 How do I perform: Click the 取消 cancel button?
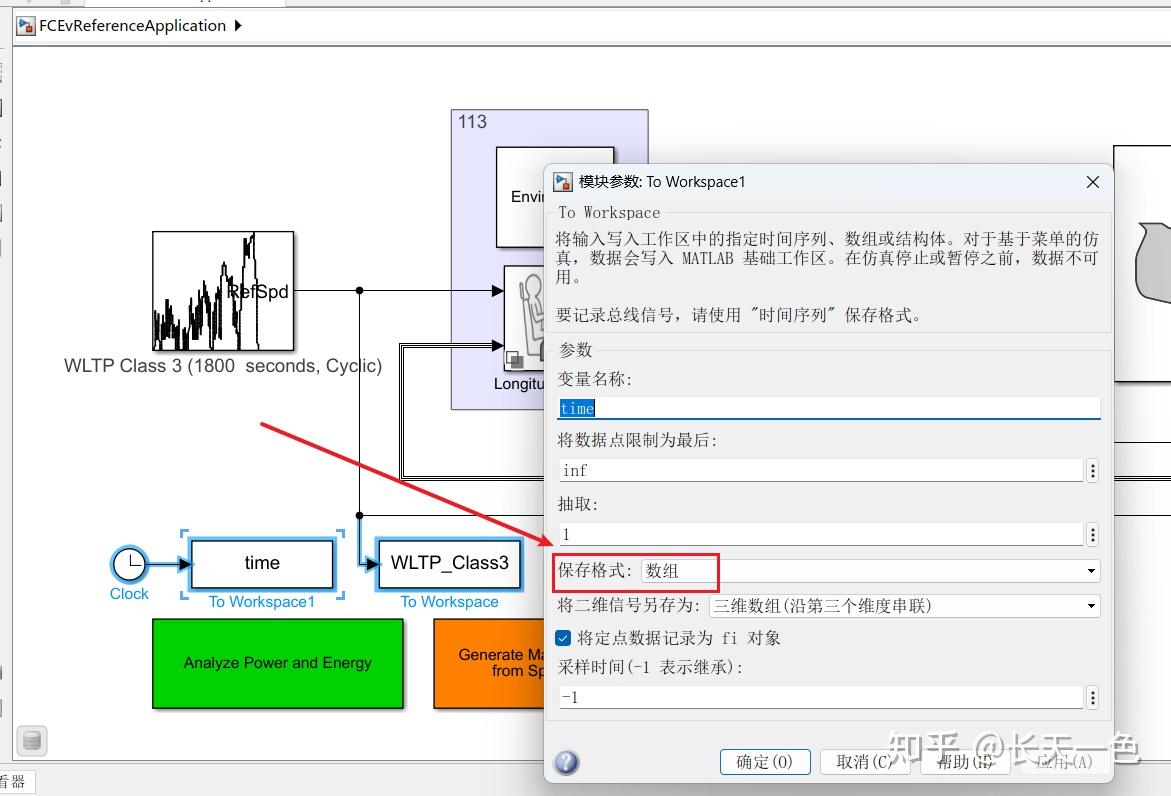(x=866, y=762)
